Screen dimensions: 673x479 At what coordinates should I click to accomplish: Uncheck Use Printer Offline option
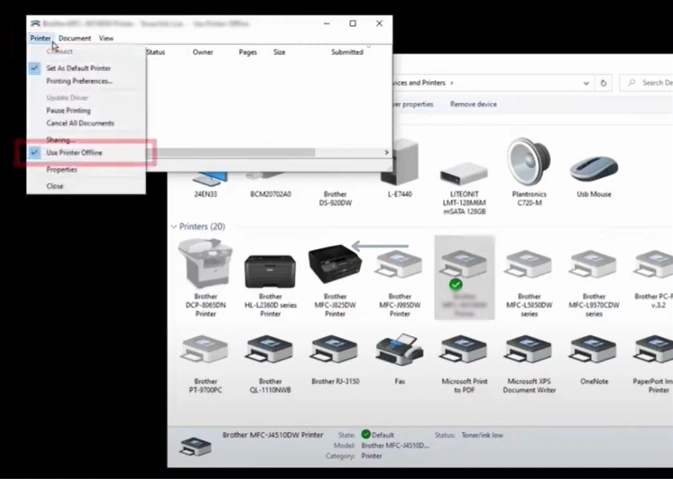[74, 153]
